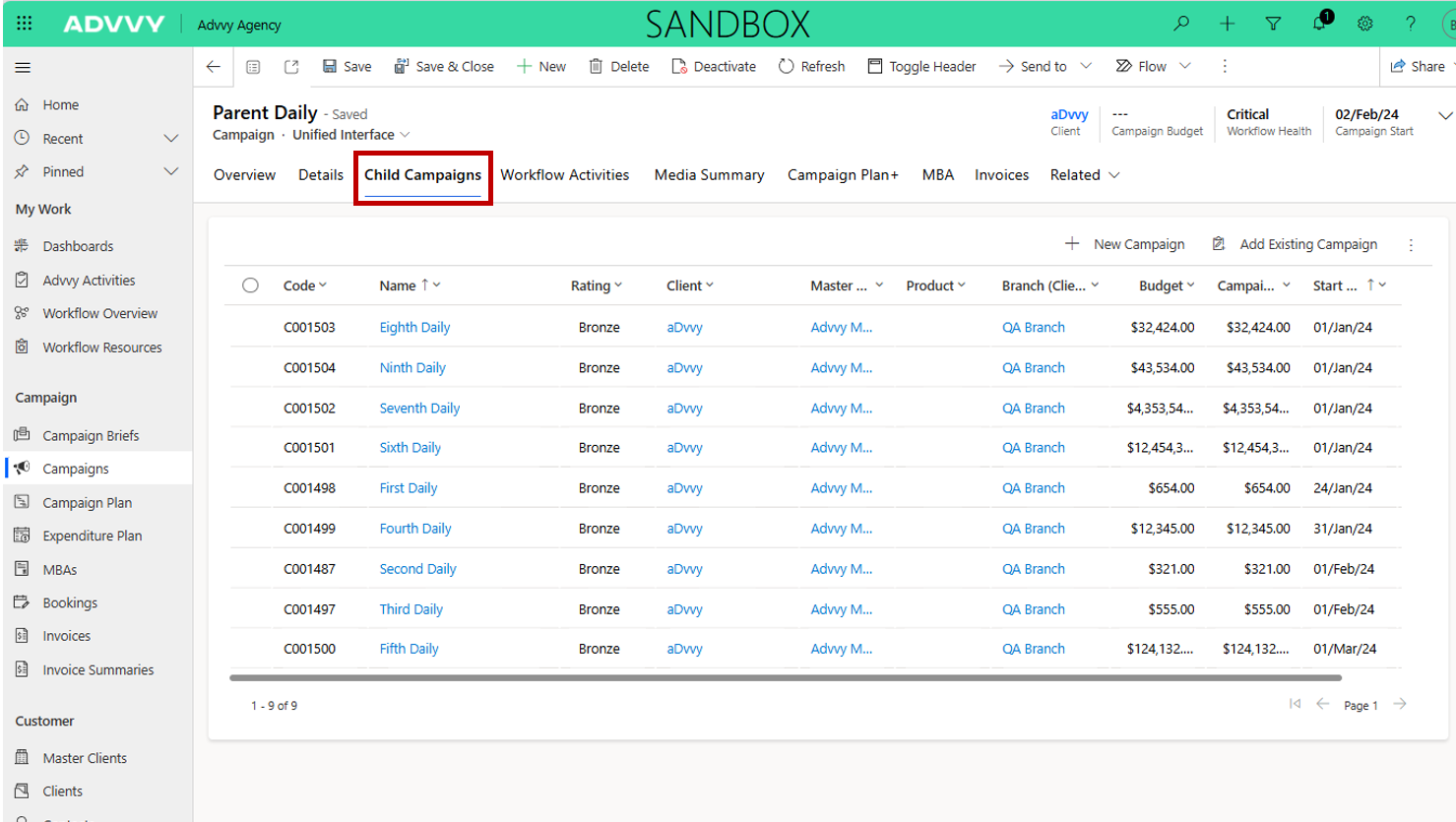
Task: Click the Toggle Header button
Action: coord(921,67)
